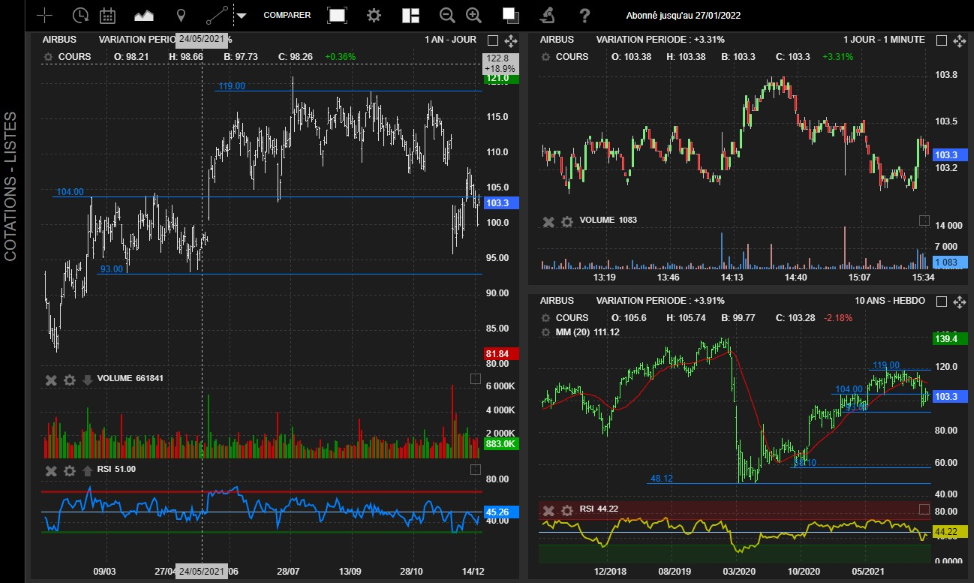Move the VOLUME 661841 indicator down

(87, 380)
